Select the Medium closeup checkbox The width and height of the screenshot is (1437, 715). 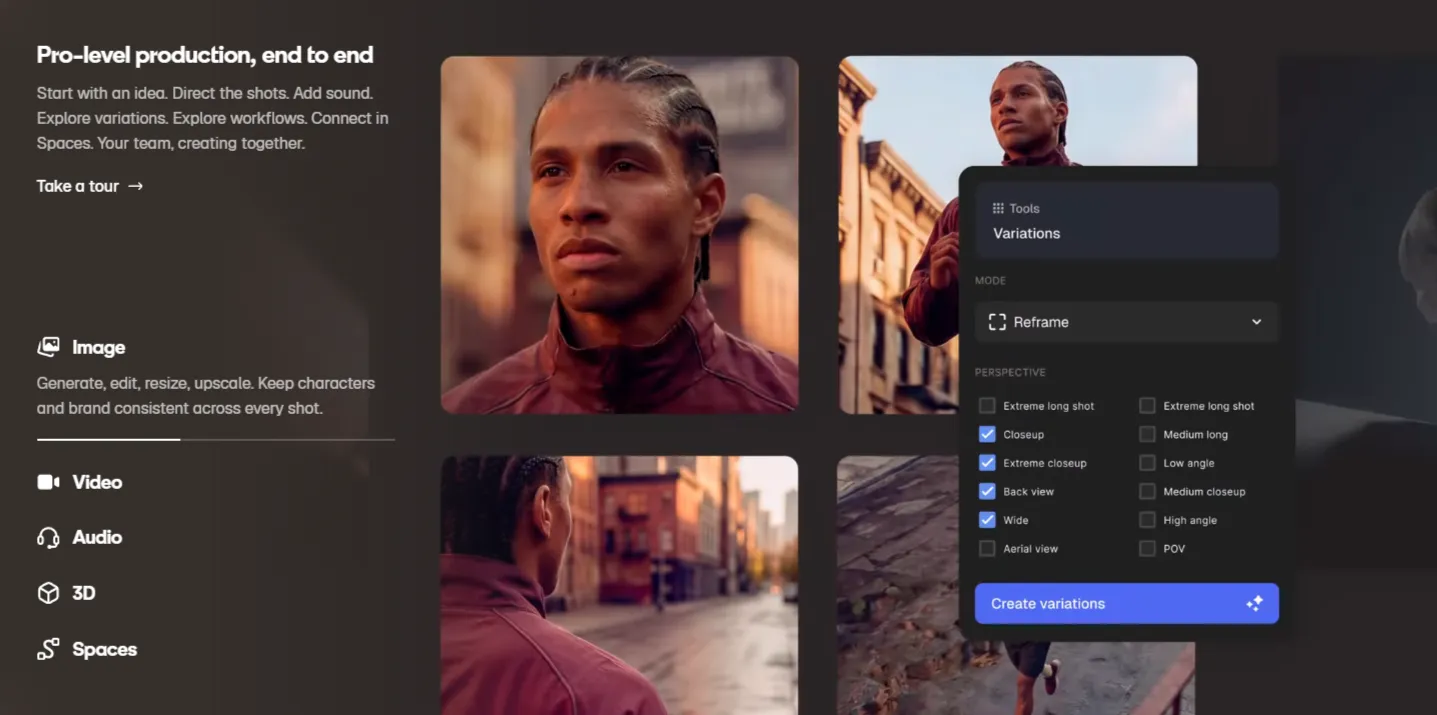(x=1147, y=491)
